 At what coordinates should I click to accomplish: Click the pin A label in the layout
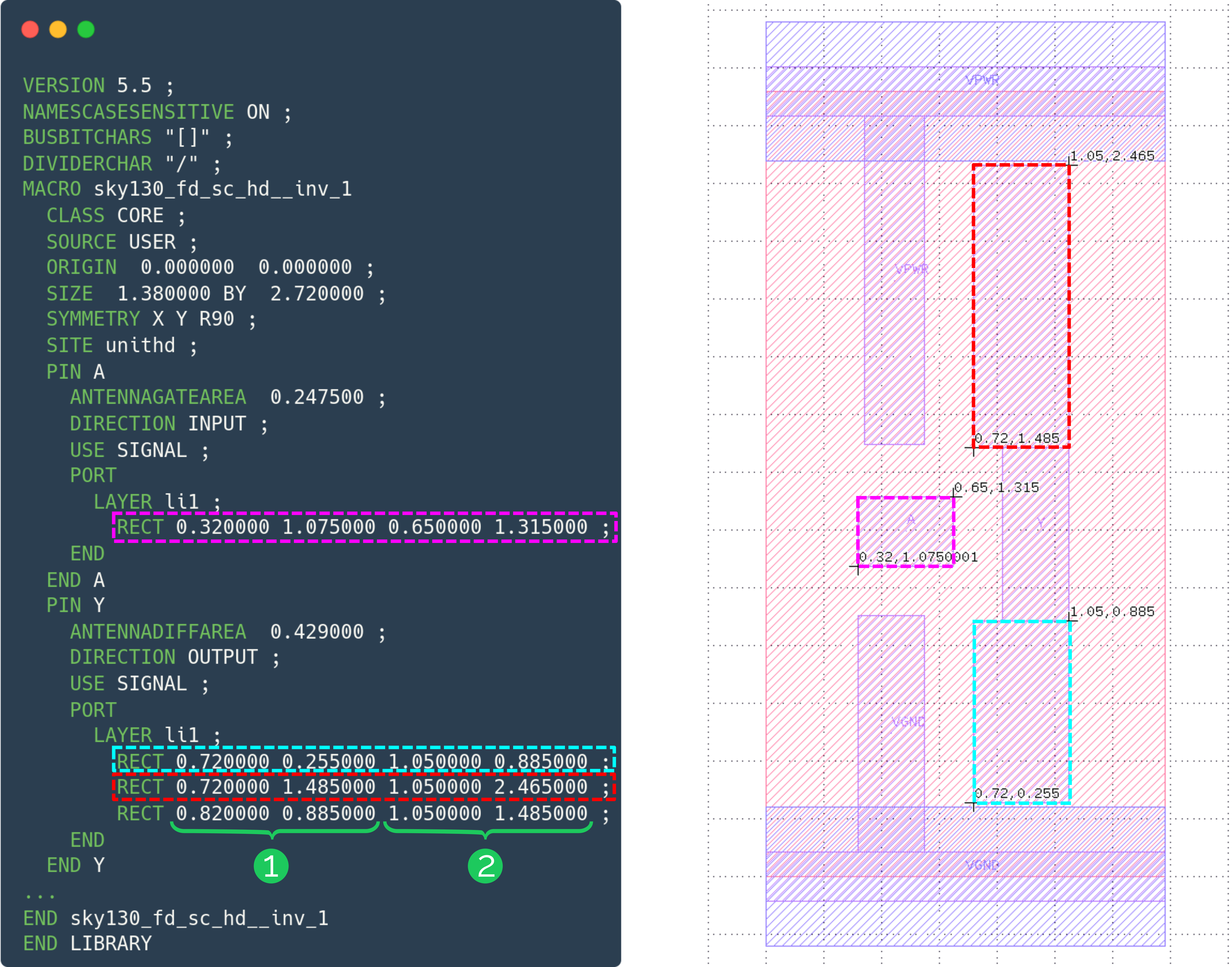pos(911,520)
